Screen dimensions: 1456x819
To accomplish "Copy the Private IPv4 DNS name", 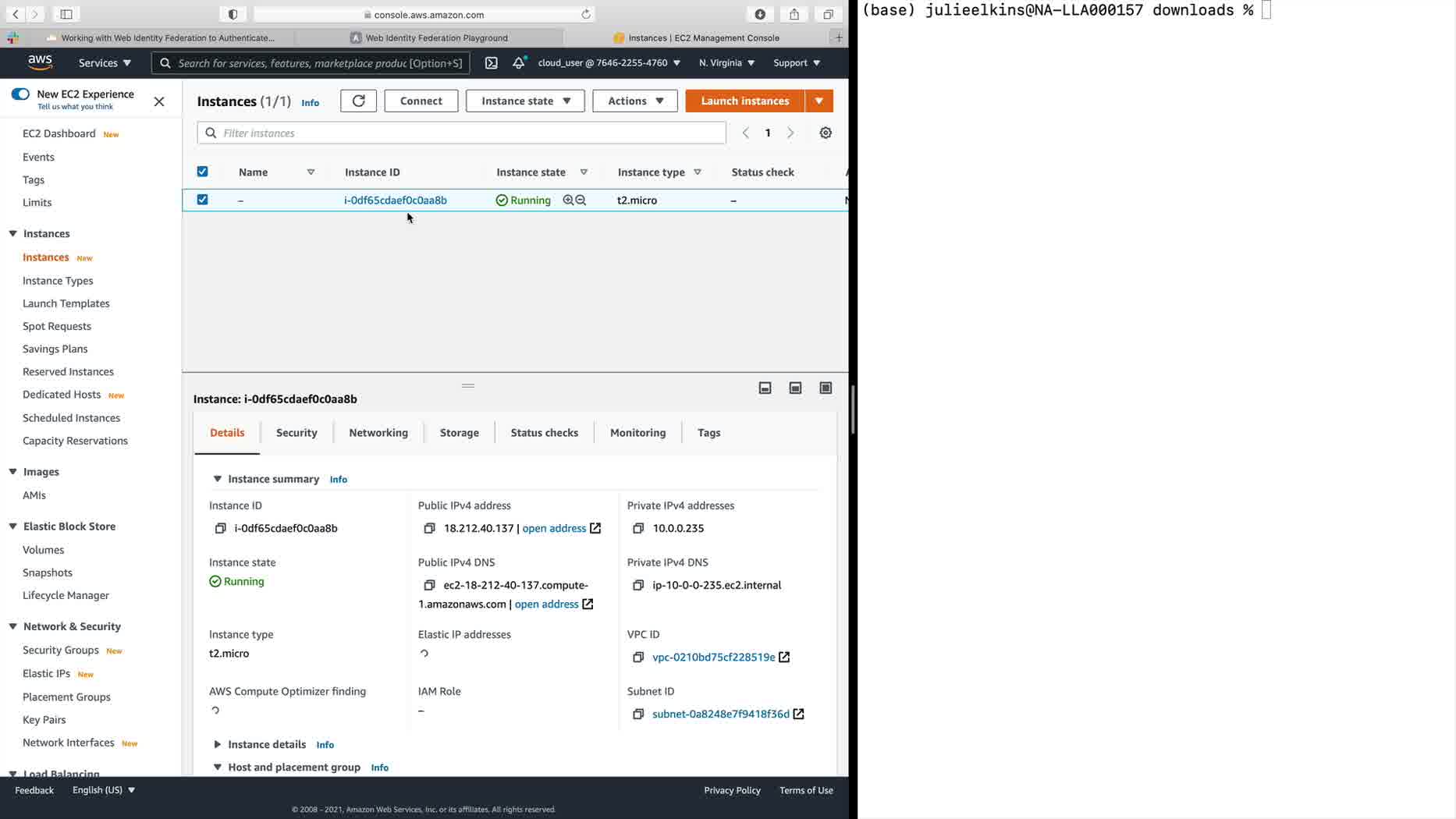I will 638,585.
